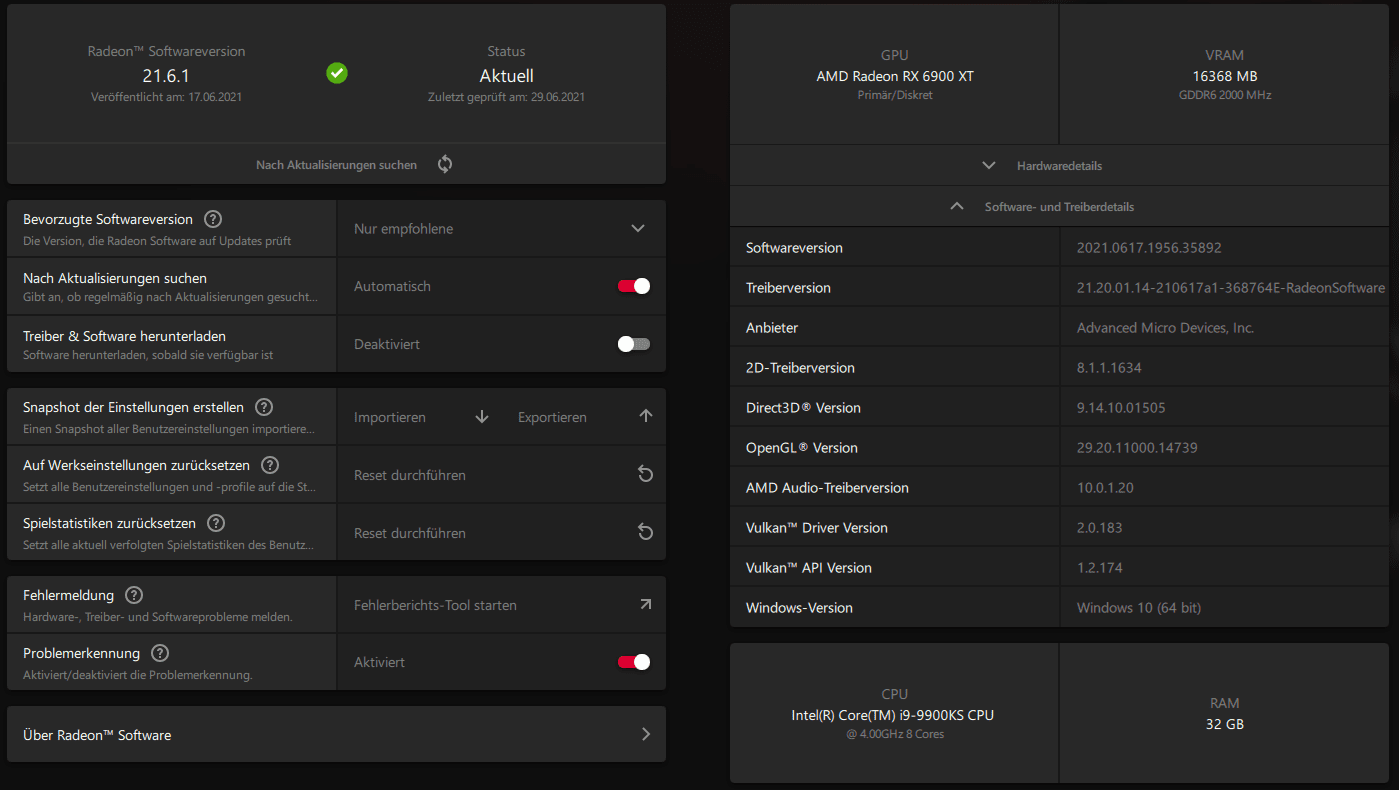Click the VRAM 16368 MB tile
Image resolution: width=1399 pixels, height=790 pixels.
click(x=1224, y=75)
